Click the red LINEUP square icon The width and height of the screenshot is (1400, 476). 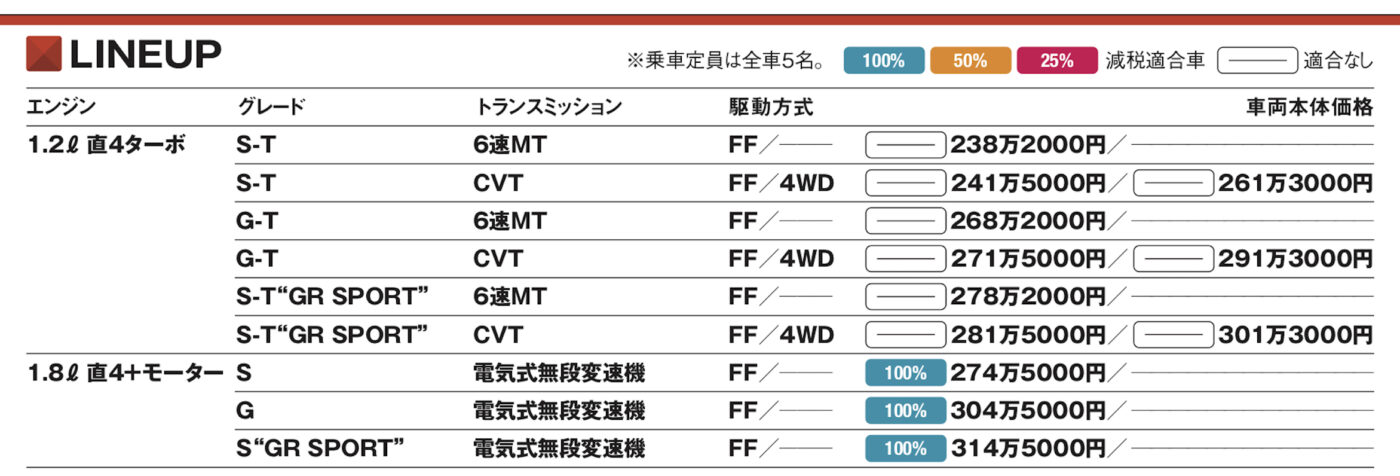tap(45, 54)
